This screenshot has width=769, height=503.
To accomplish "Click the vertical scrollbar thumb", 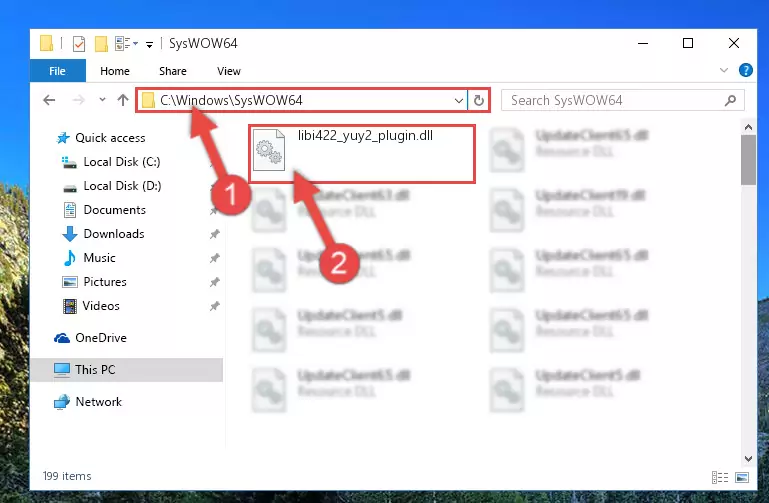I will pyautogui.click(x=748, y=160).
